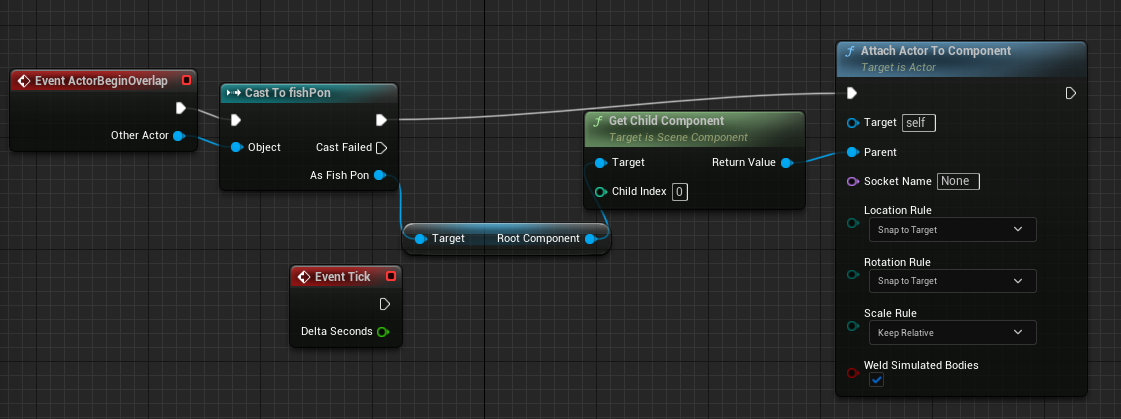1121x419 pixels.
Task: Click the Cast Failed exec pin
Action: pyautogui.click(x=382, y=147)
